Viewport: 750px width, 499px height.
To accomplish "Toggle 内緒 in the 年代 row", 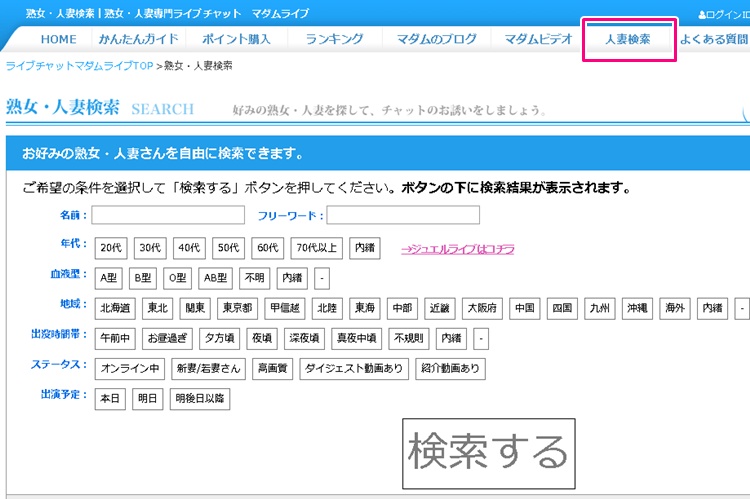I will pyautogui.click(x=365, y=248).
